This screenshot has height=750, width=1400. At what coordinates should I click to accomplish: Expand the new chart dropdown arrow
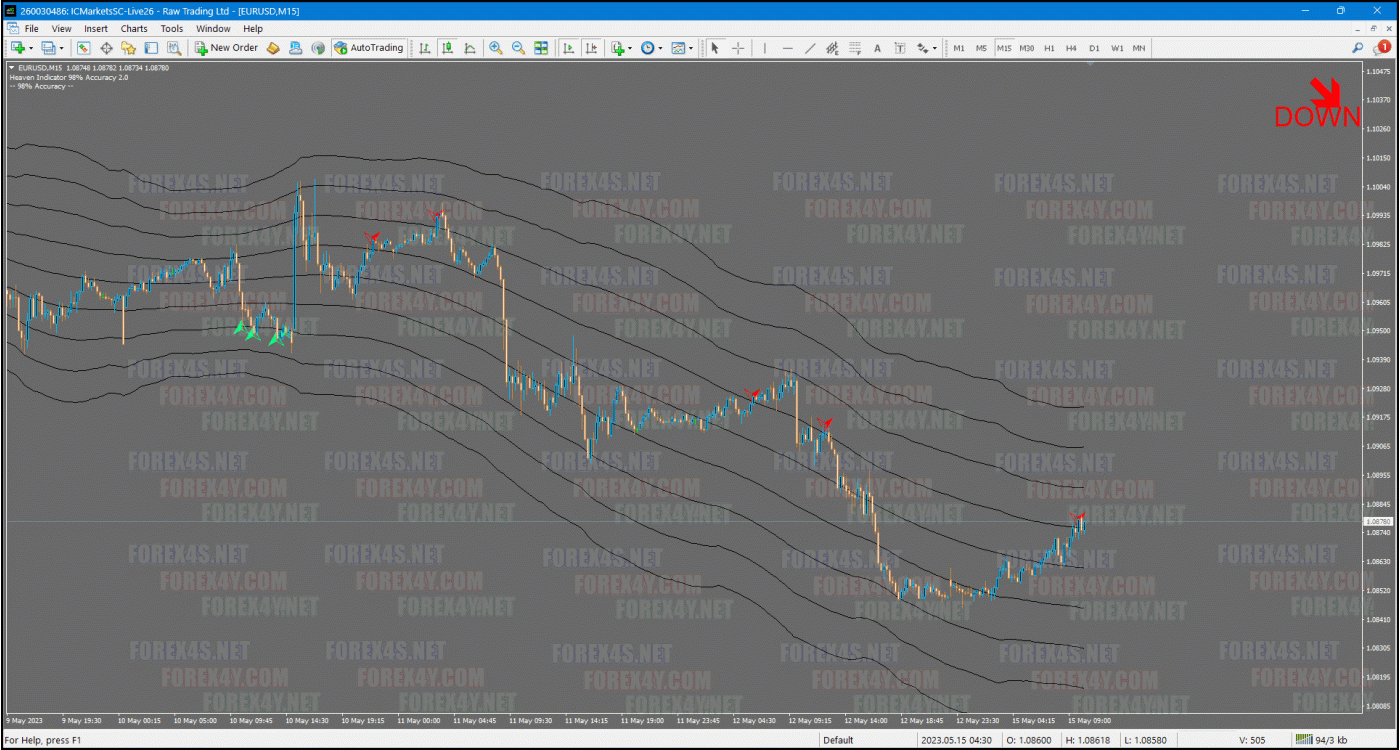tap(31, 48)
